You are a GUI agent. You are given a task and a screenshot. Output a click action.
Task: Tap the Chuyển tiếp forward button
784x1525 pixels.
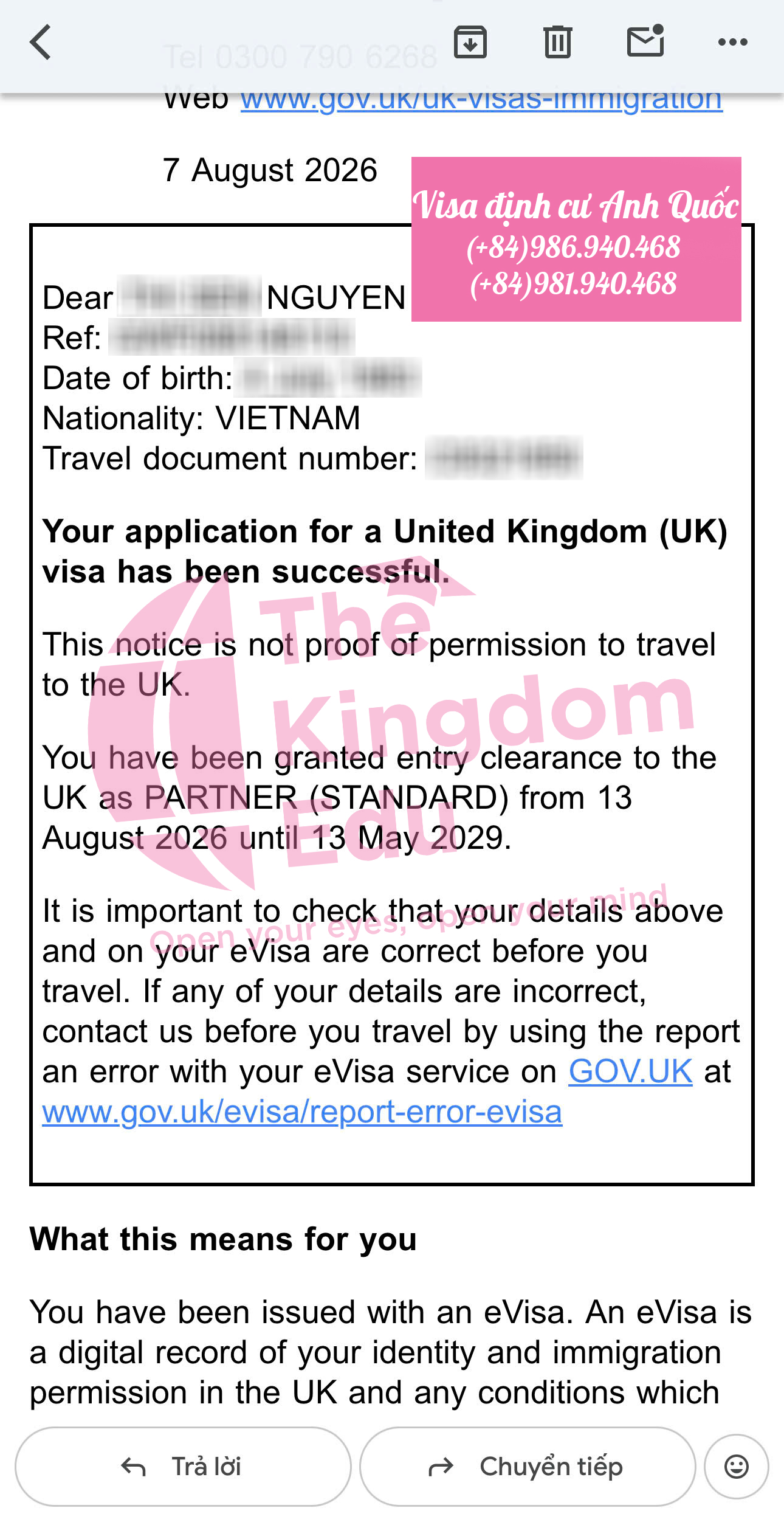coord(528,1466)
